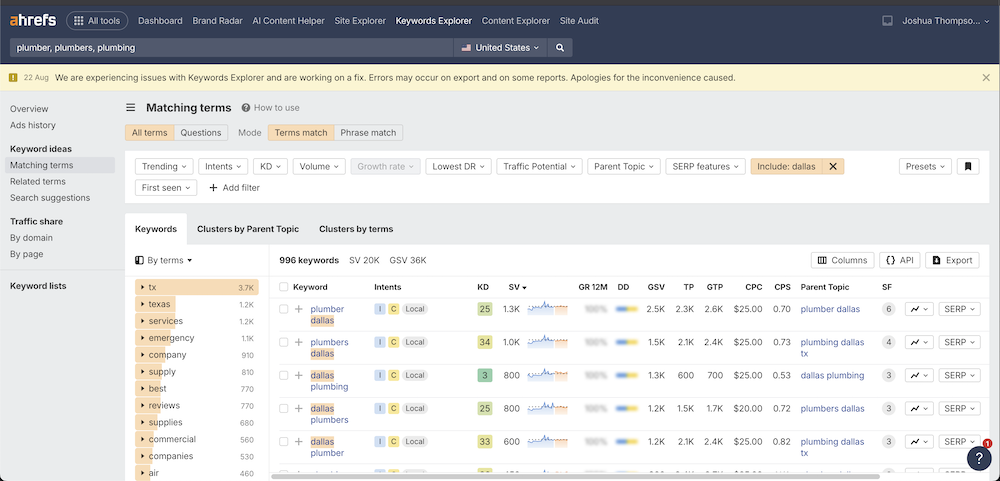This screenshot has height=481, width=1000.
Task: Open the Traffic Potential filter dropdown
Action: 539,166
